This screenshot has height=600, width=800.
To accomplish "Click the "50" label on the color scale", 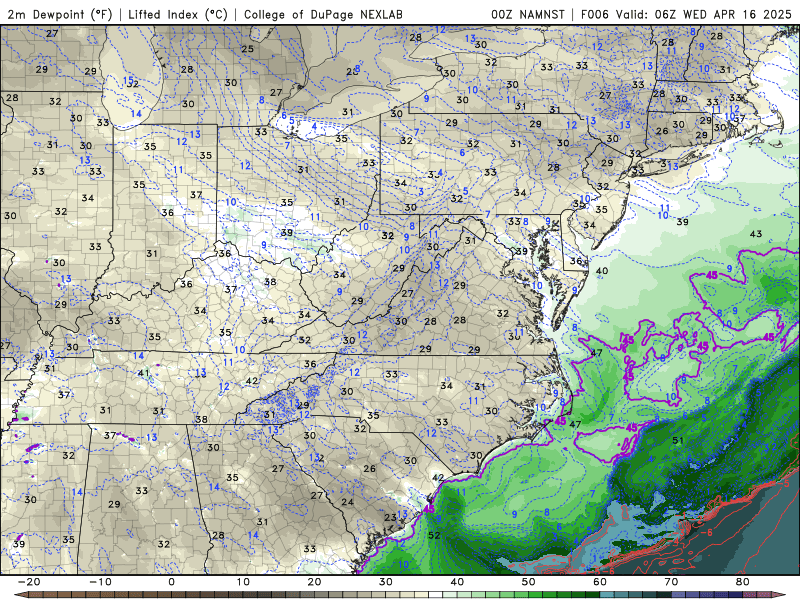I will point(529,582).
